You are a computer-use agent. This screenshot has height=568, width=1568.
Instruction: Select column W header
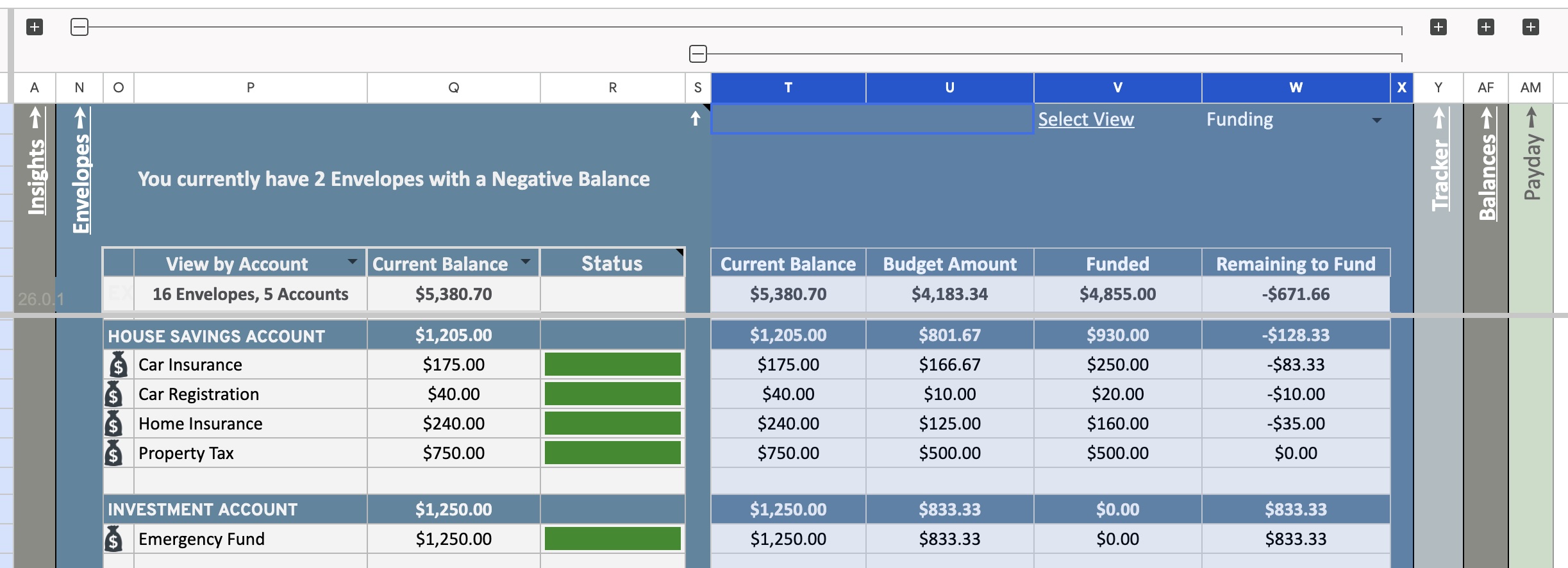click(1296, 88)
